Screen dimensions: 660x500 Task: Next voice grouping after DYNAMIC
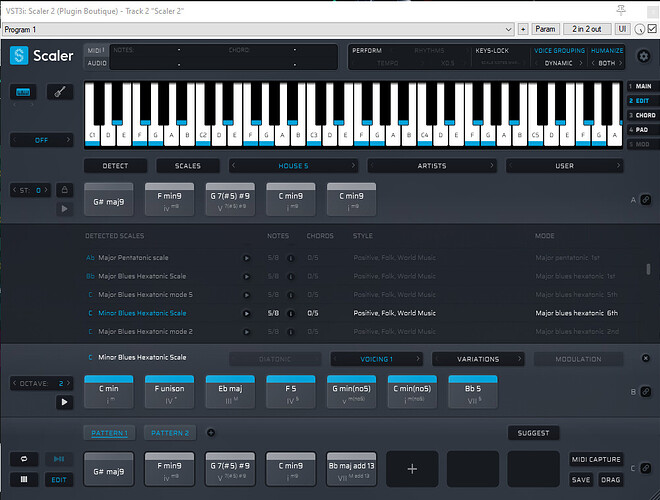(580, 63)
